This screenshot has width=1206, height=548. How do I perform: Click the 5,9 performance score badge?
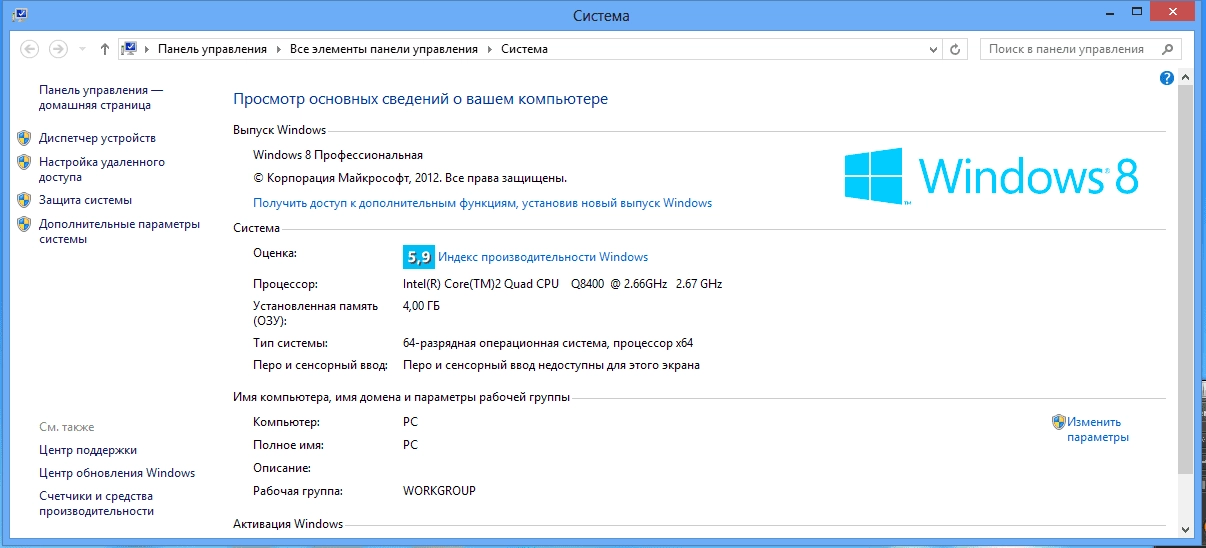click(x=418, y=257)
